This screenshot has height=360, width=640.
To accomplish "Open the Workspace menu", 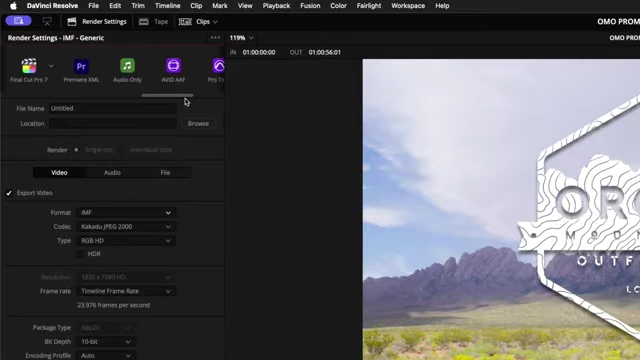I will [x=408, y=6].
